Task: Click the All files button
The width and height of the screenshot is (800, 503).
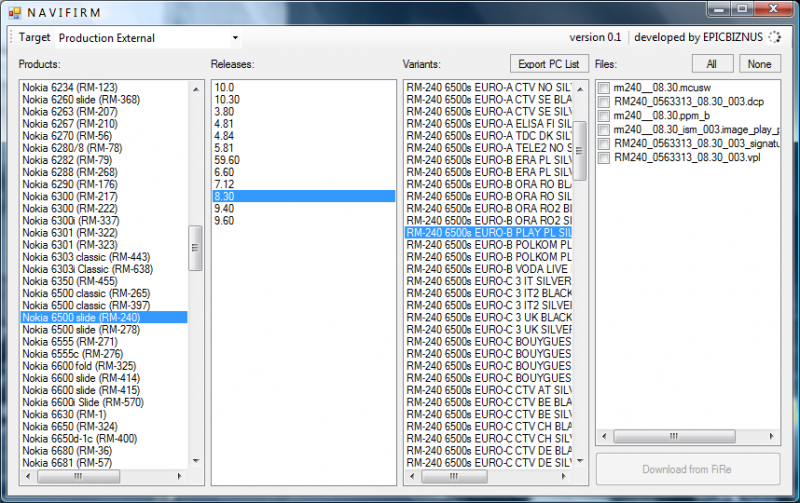Action: coord(712,64)
